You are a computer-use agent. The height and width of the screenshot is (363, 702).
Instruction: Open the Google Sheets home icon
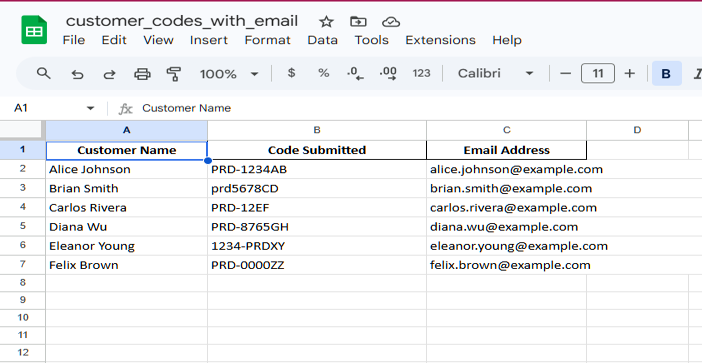pos(34,30)
